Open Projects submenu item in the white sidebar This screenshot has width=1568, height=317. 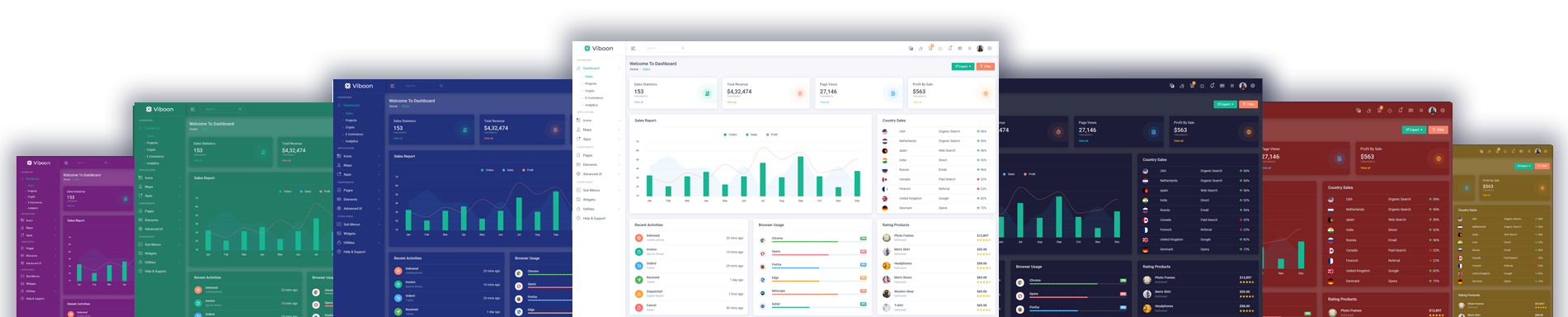tap(591, 83)
